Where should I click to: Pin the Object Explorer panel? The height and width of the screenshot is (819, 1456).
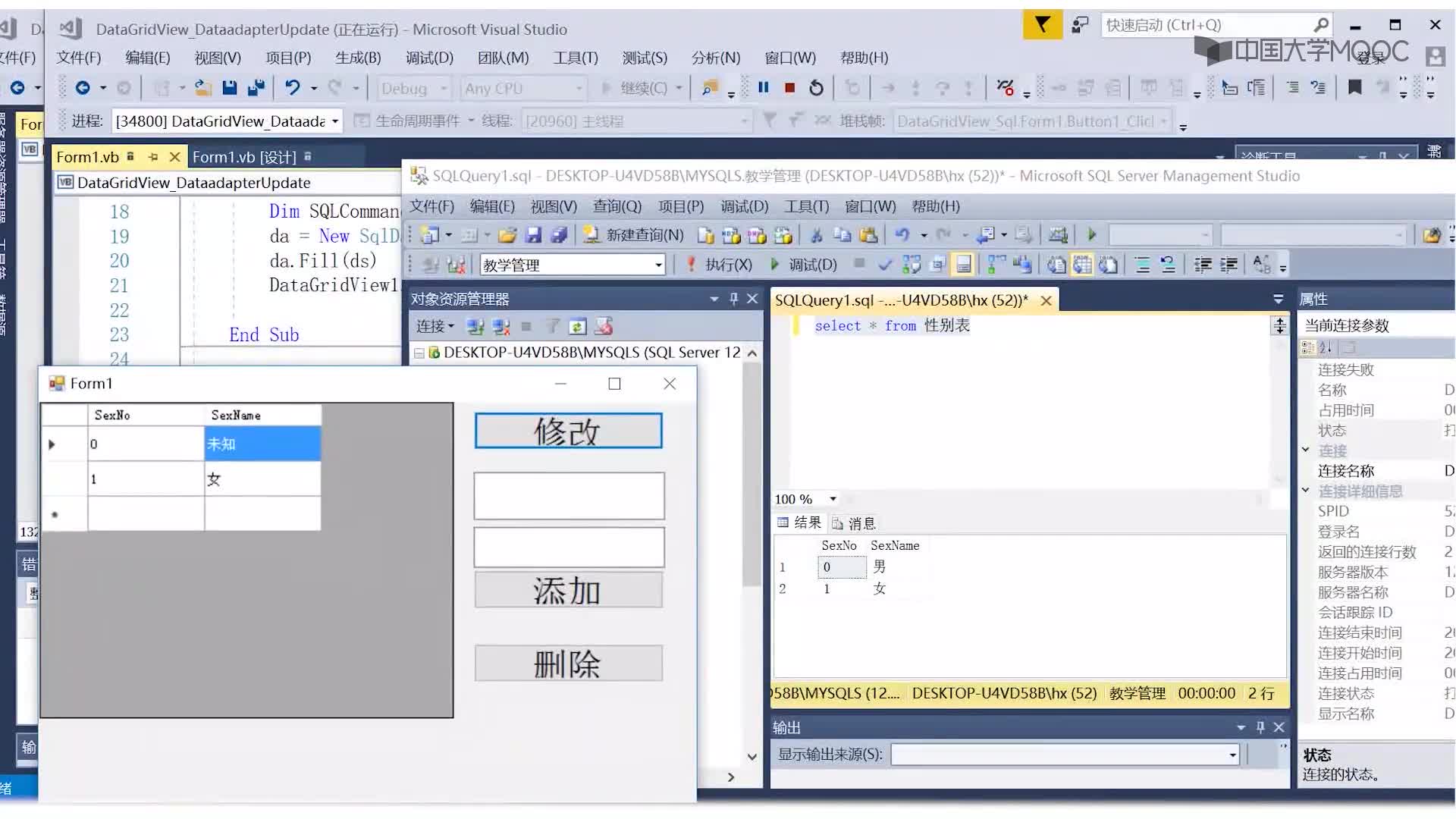coord(733,299)
